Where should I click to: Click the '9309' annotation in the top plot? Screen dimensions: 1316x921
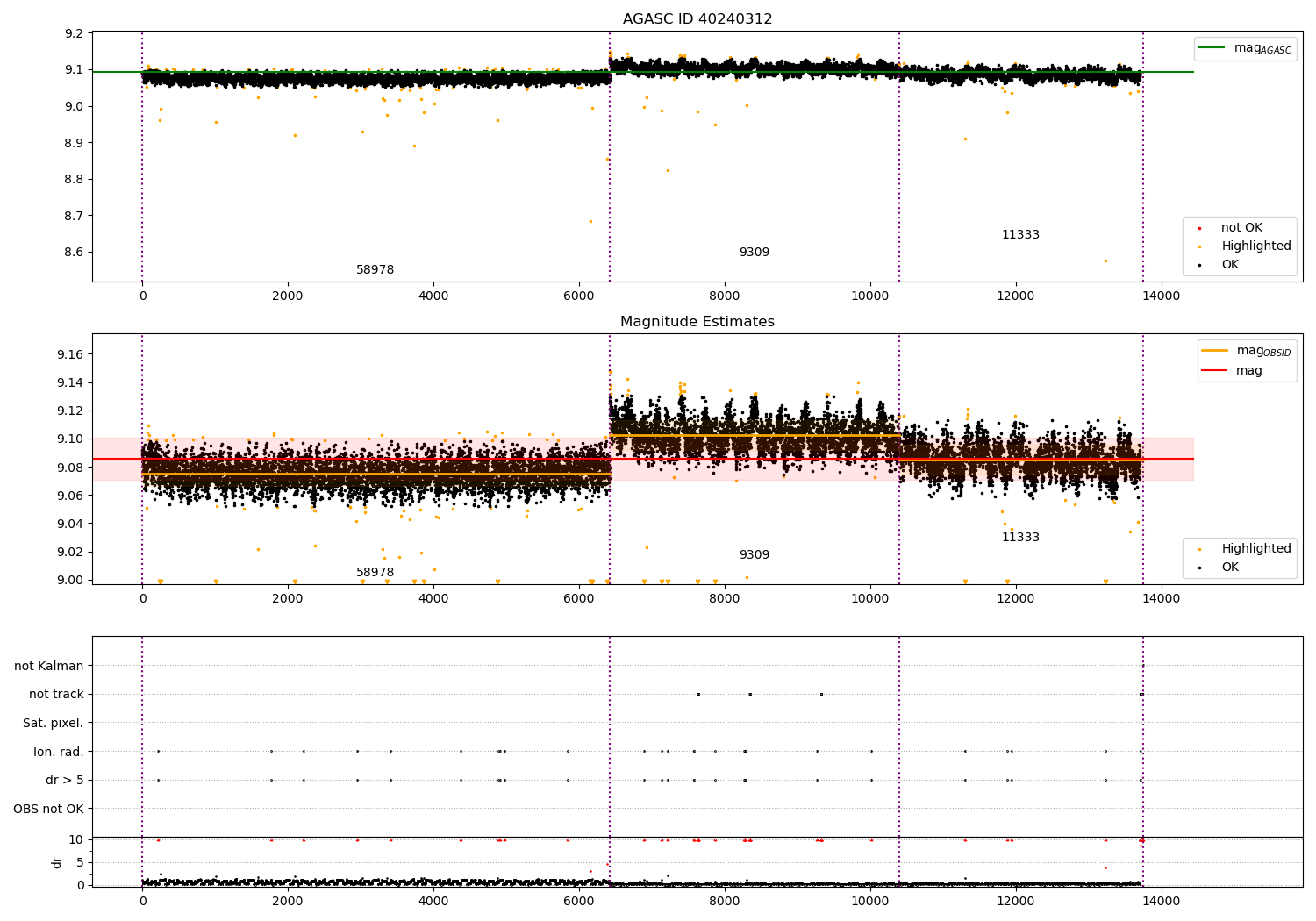[x=755, y=253]
